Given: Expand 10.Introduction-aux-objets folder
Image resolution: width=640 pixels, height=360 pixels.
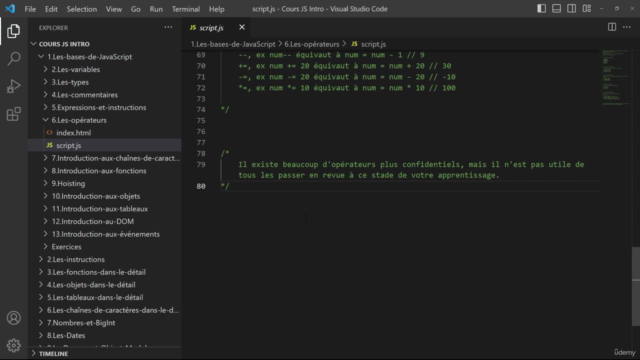Looking at the screenshot, I should coord(105,196).
